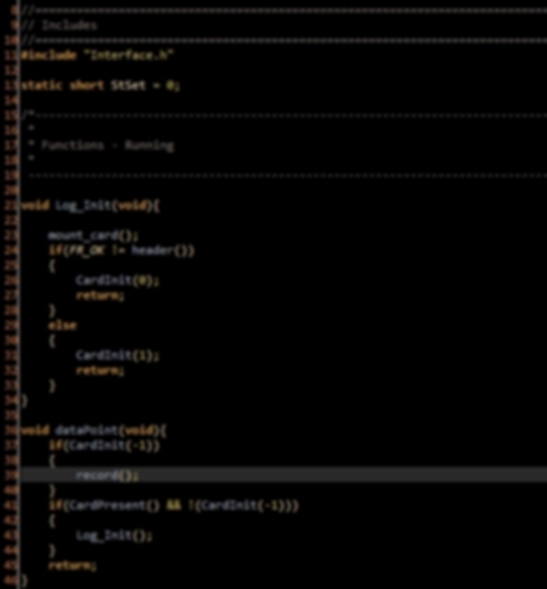Click the '* Functions - Running' comment
This screenshot has width=547, height=589.
tap(101, 145)
